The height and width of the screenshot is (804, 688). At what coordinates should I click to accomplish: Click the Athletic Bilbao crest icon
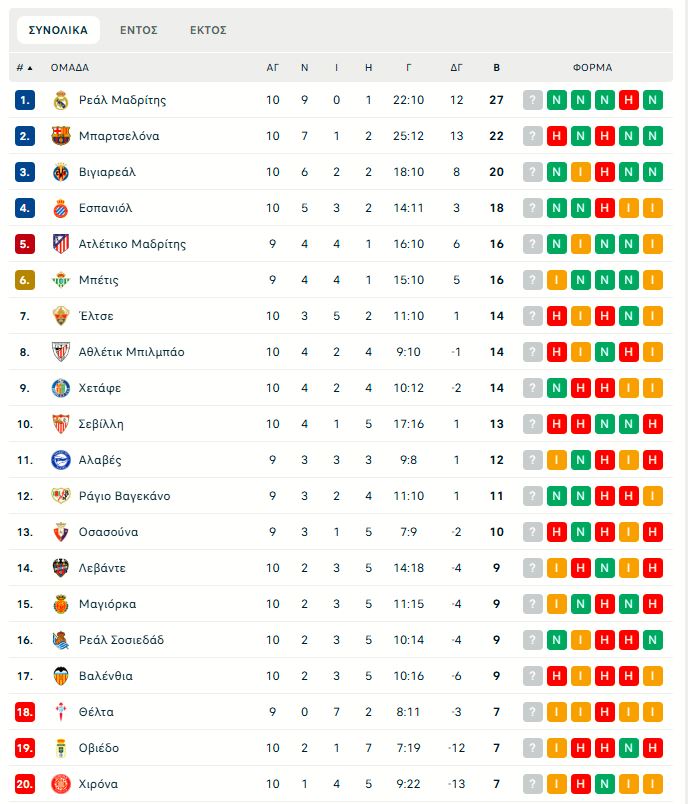pyautogui.click(x=61, y=352)
